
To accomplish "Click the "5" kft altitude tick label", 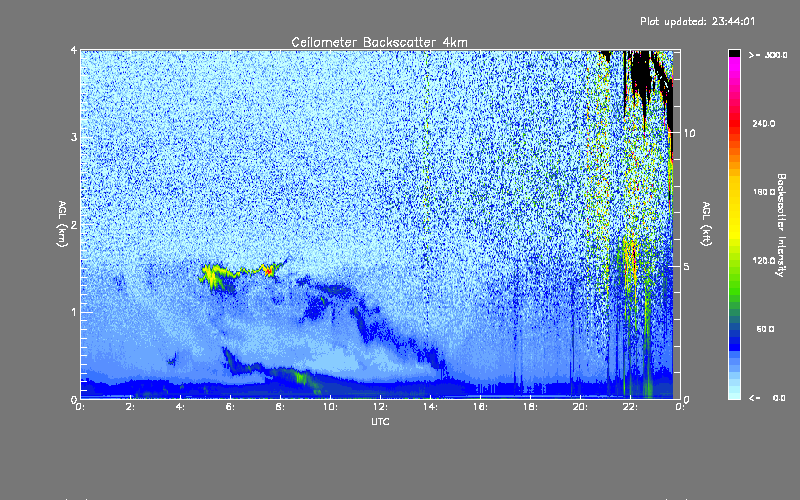I will click(687, 266).
